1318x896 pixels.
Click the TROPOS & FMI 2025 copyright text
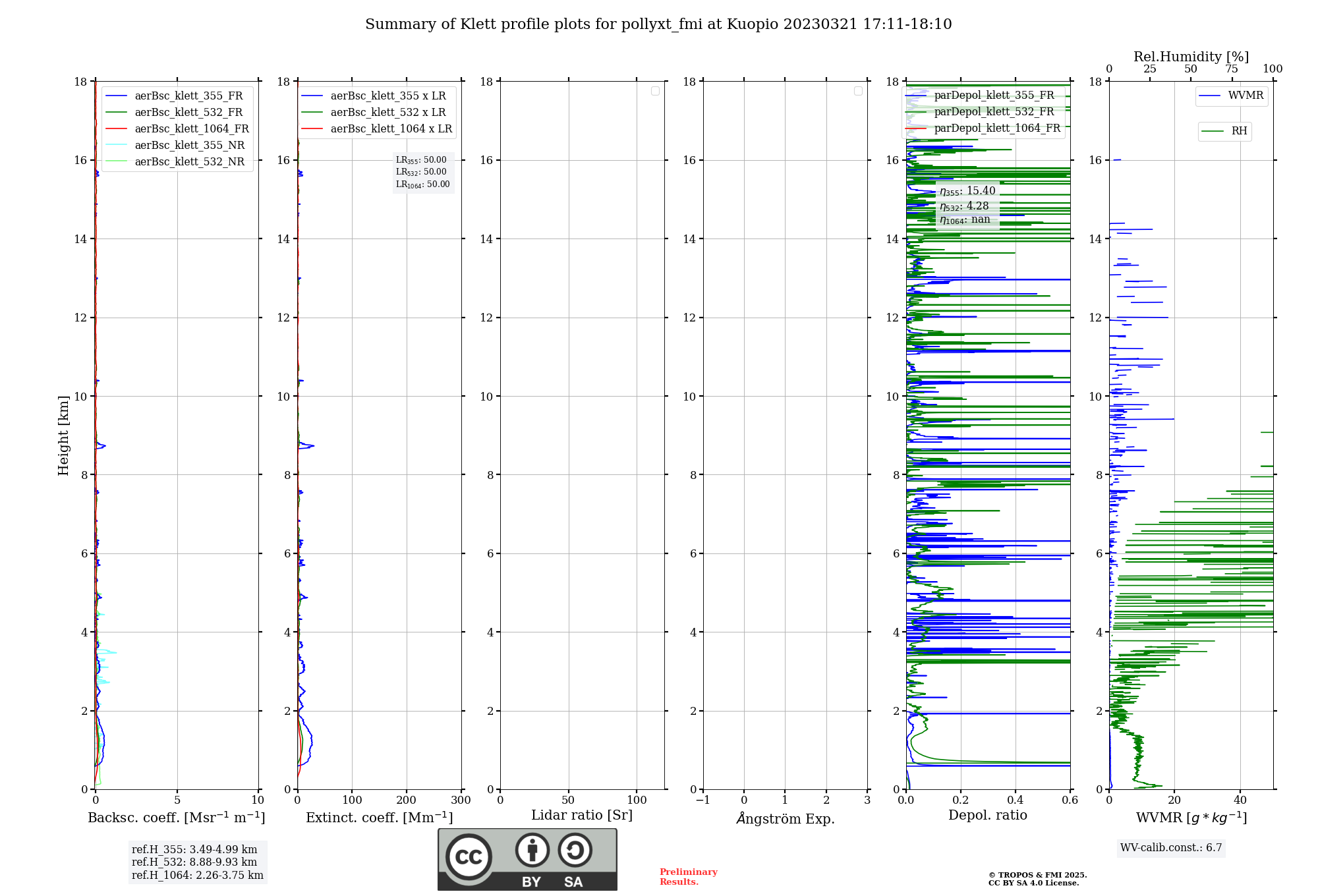(x=1037, y=875)
